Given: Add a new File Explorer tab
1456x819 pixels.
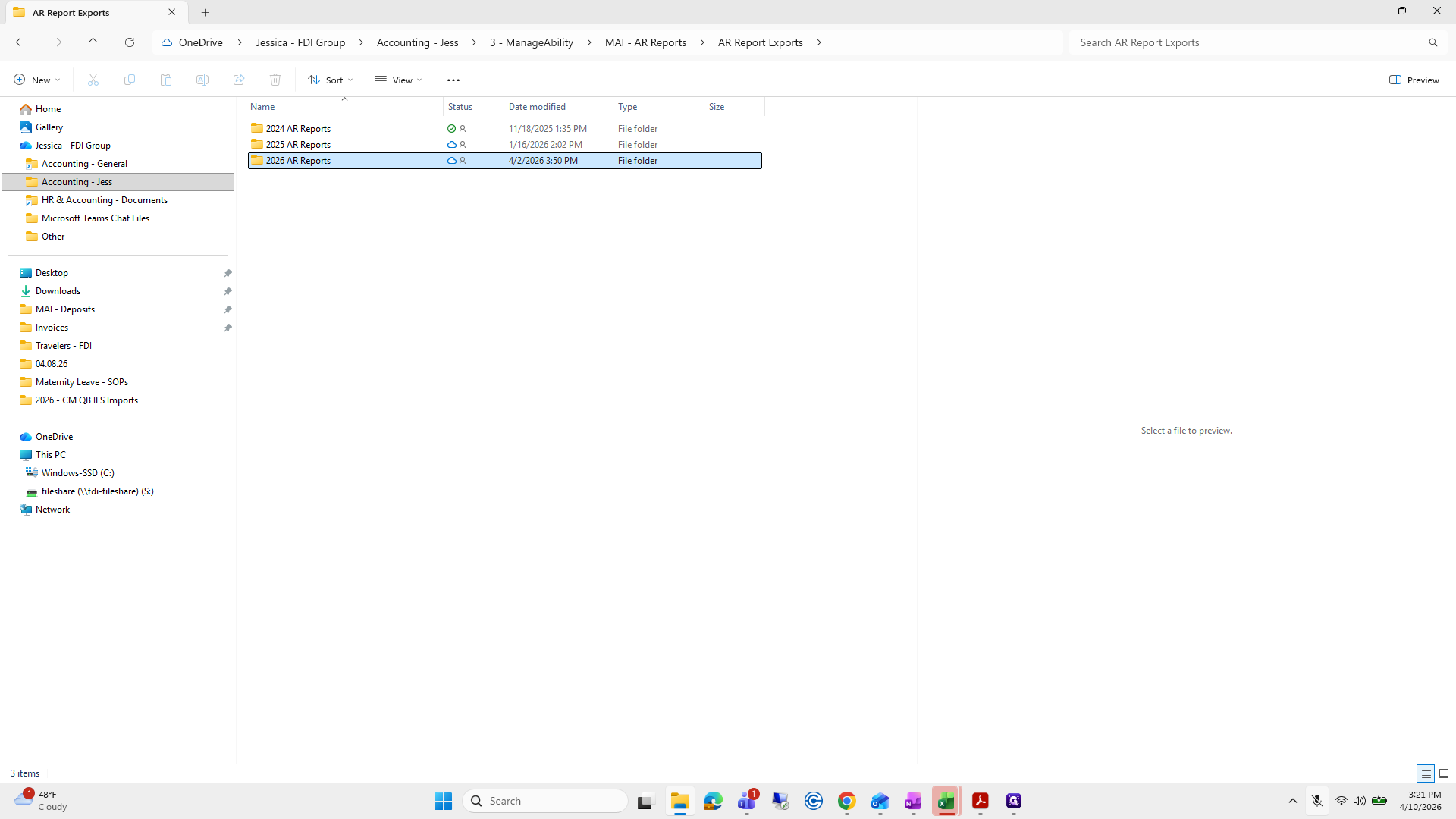Looking at the screenshot, I should pyautogui.click(x=206, y=12).
